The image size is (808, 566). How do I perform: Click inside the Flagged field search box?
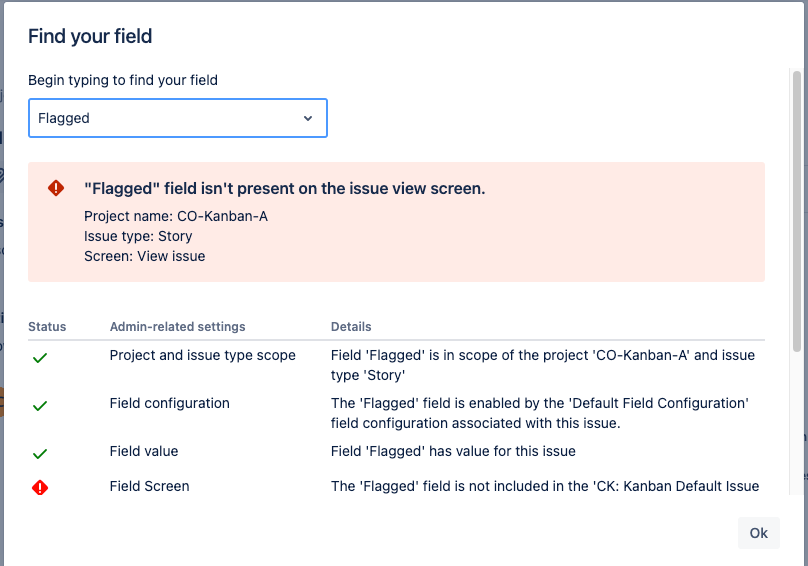[160, 118]
